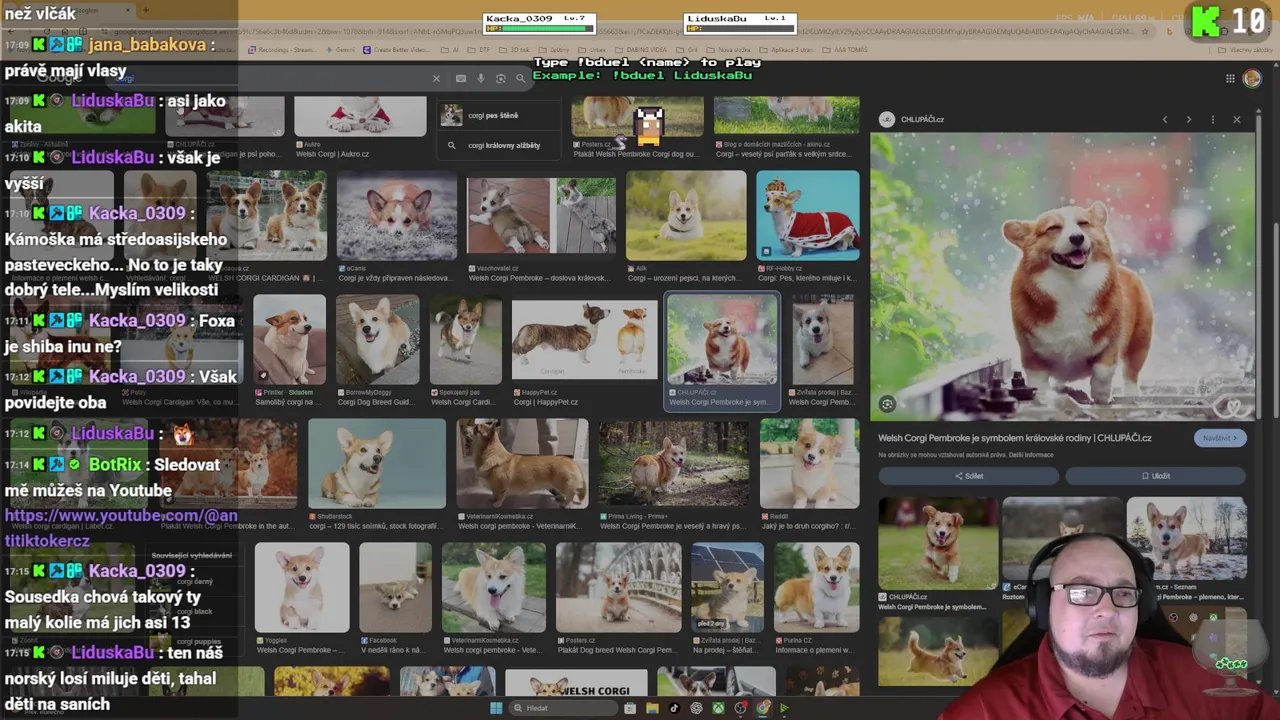Open ChatGPT app from taskbar

click(696, 708)
